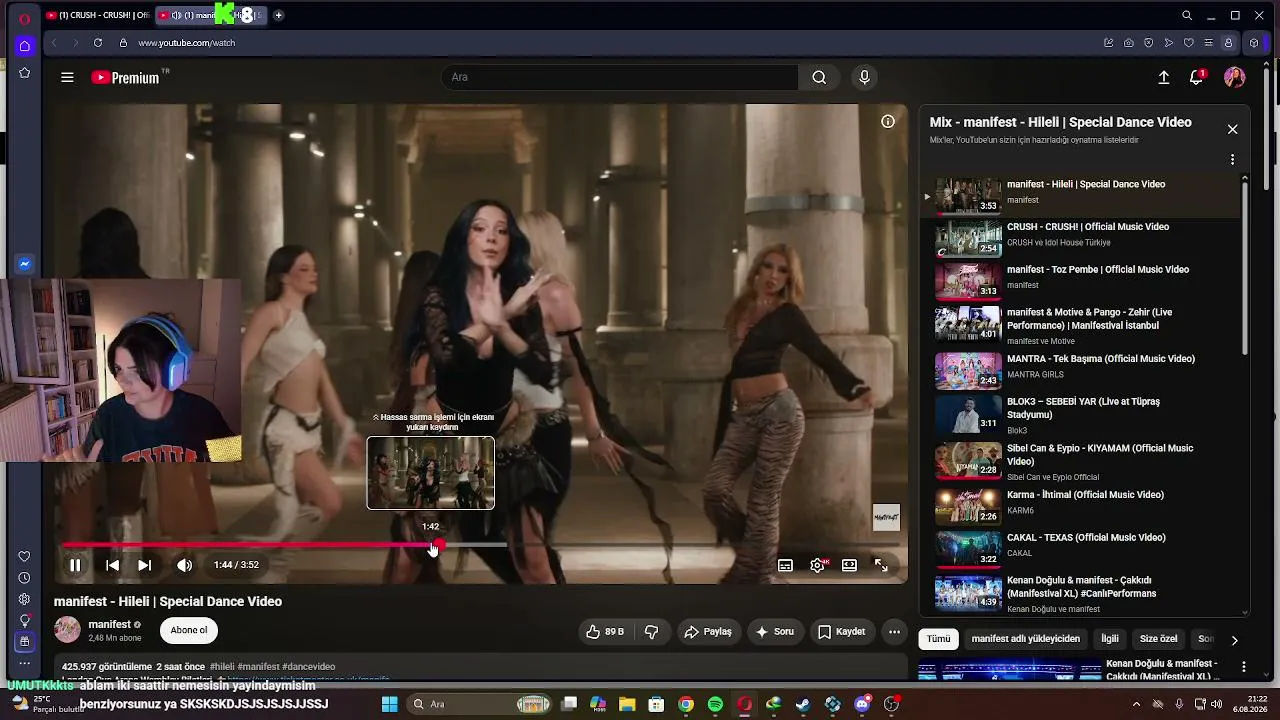This screenshot has height=720, width=1280.
Task: Open Opera sidebar settings gear
Action: (25, 599)
